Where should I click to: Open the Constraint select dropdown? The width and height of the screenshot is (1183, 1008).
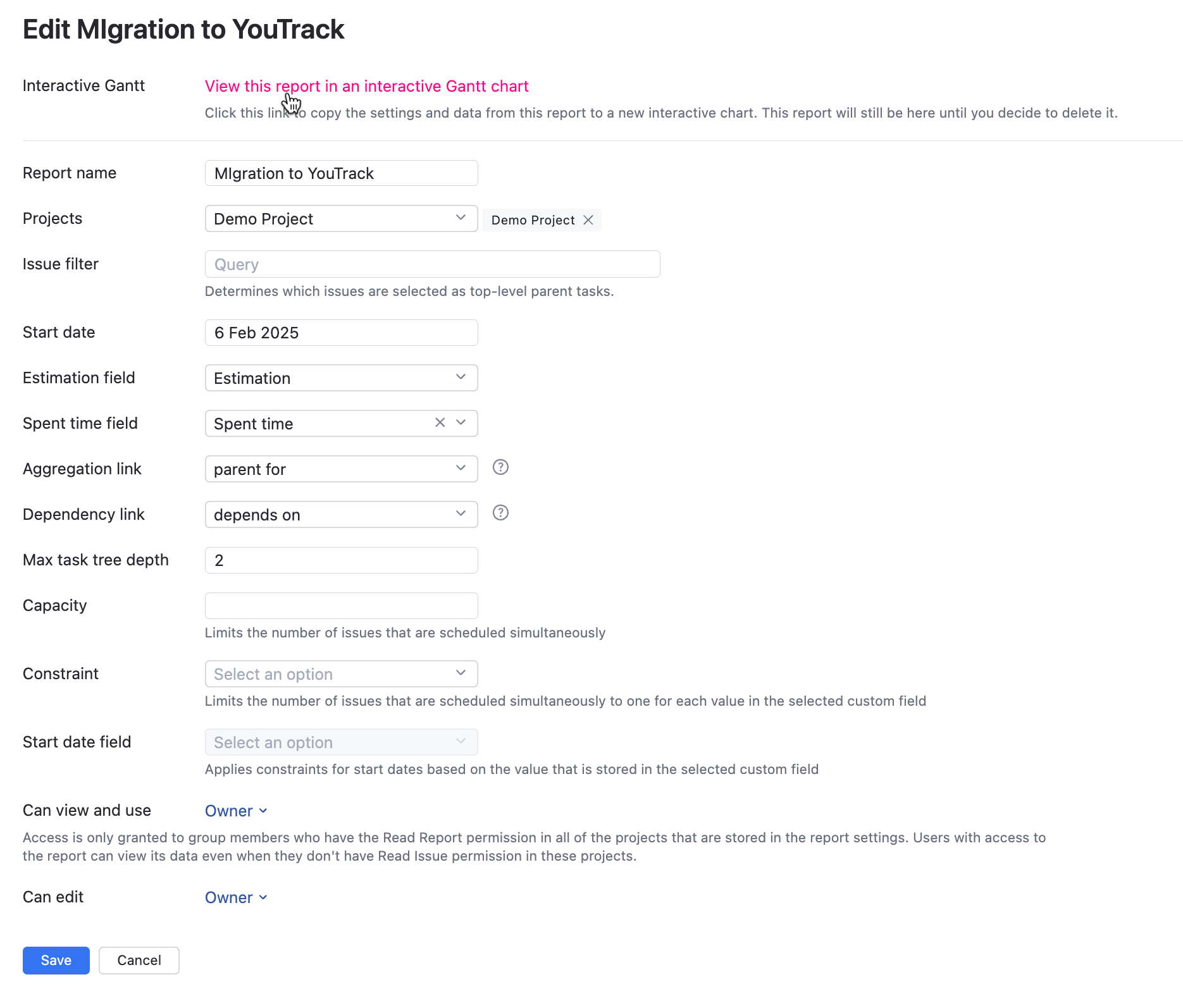[341, 674]
